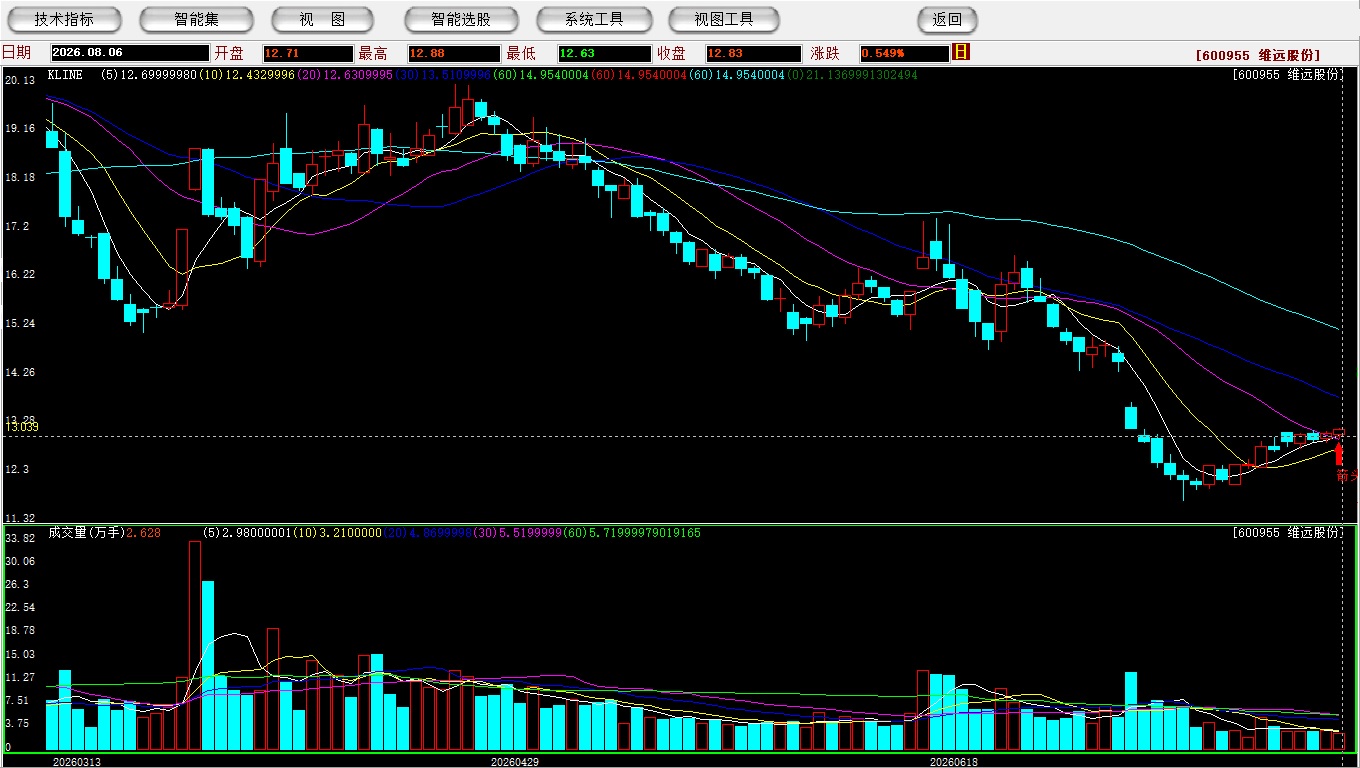Click the 返回 button

click(x=947, y=19)
